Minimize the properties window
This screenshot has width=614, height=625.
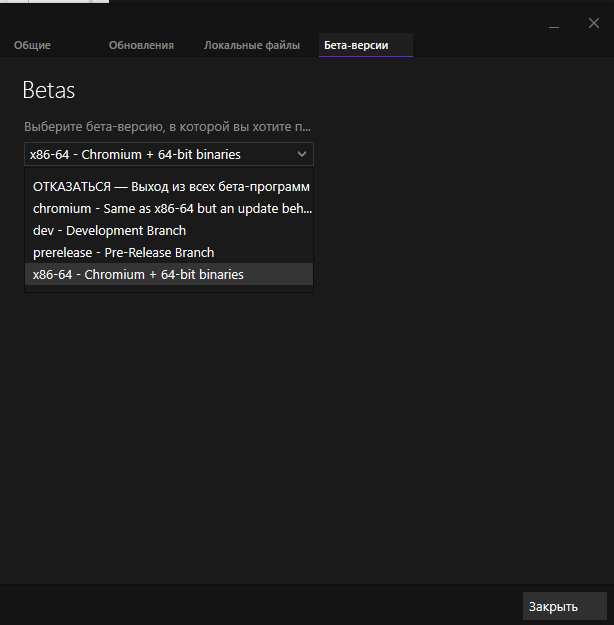tap(553, 23)
